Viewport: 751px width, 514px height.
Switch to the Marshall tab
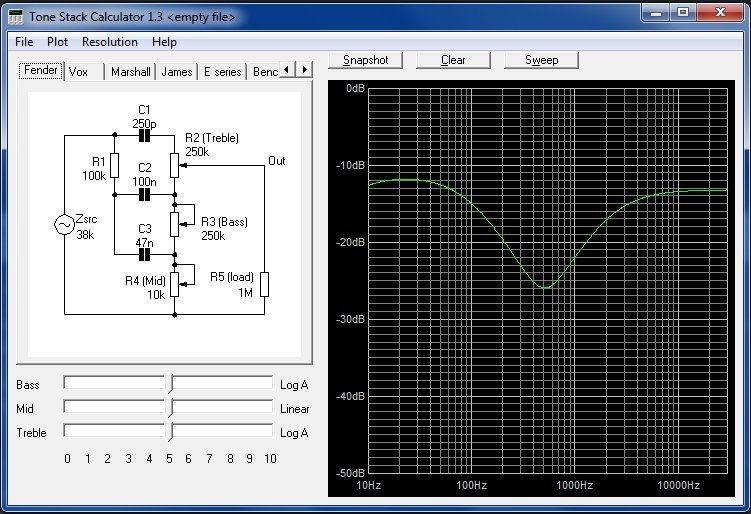click(x=130, y=72)
